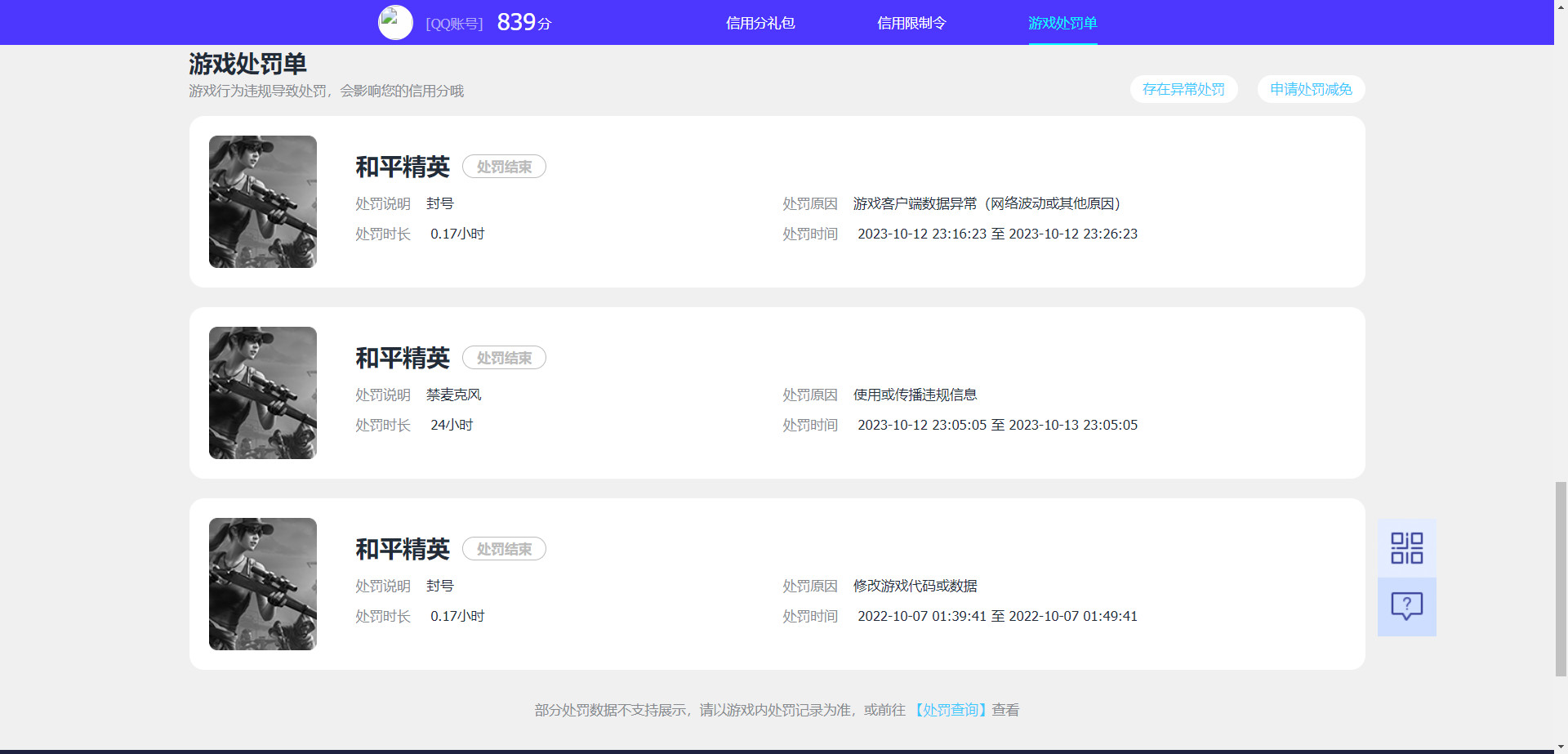The width and height of the screenshot is (1568, 754).
Task: Click time range 2022-10-07 01:39:41 至 01:49:41
Action: coord(997,616)
